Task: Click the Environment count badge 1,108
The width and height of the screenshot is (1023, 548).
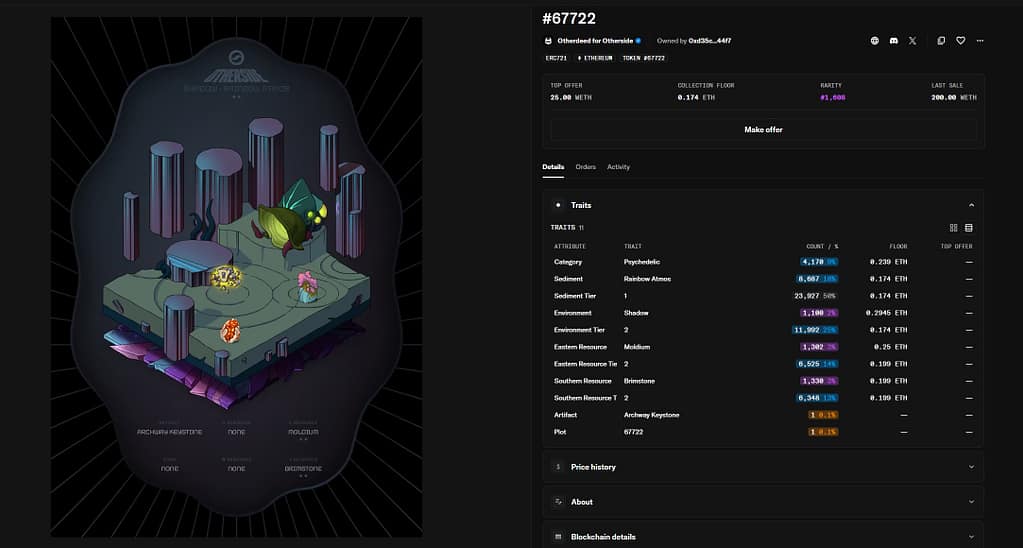Action: click(x=819, y=312)
